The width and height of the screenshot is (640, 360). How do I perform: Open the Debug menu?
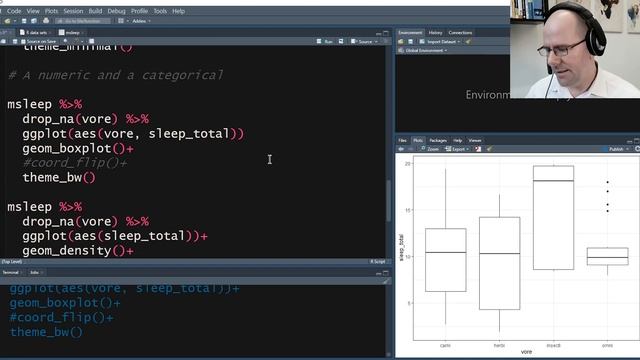117,11
